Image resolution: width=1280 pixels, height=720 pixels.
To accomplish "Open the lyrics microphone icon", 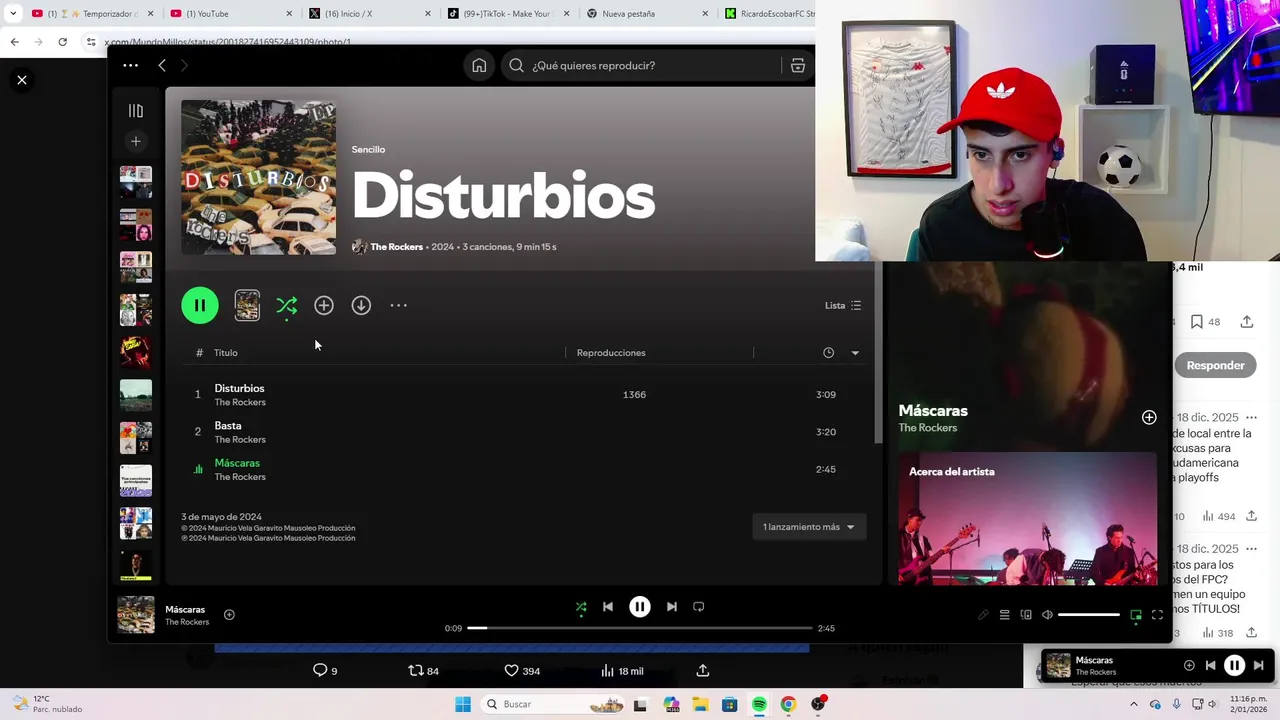I will (983, 615).
